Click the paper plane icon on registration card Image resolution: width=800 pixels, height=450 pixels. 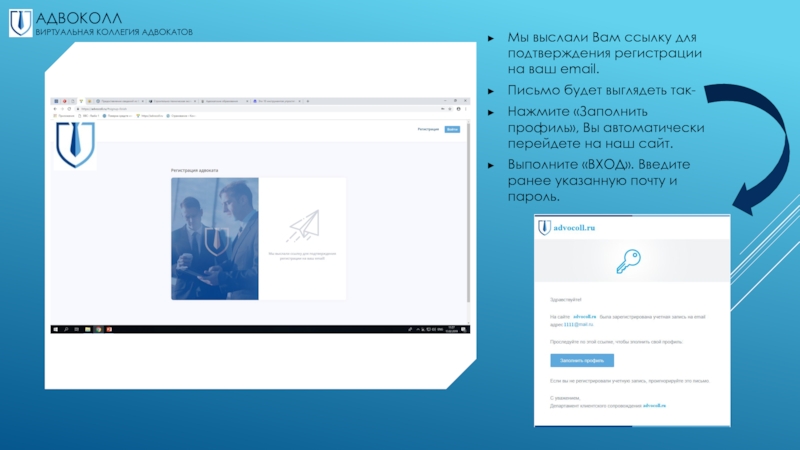(302, 226)
